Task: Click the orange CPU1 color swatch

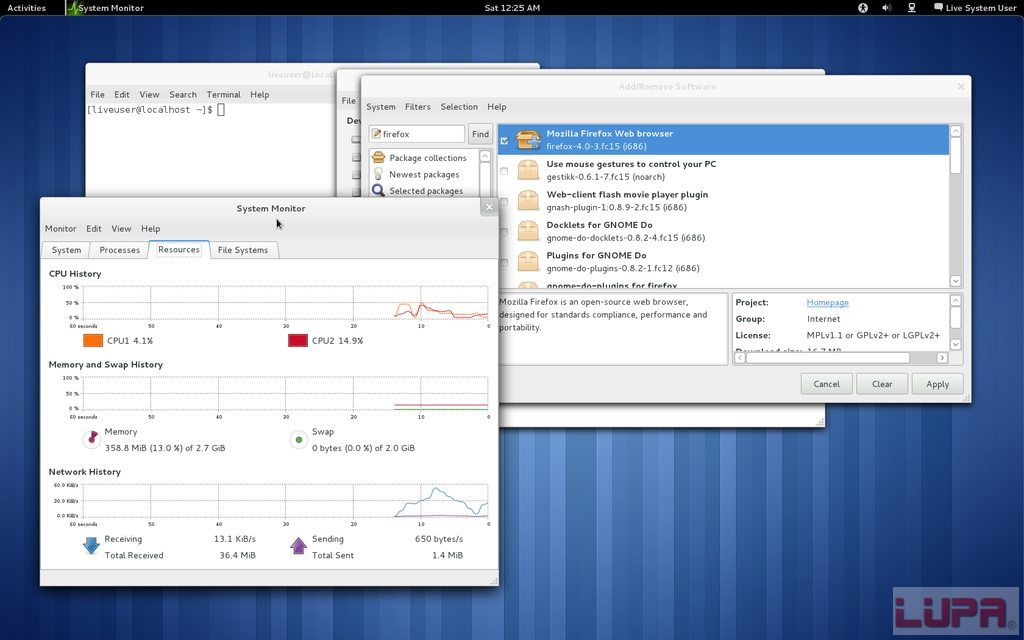Action: 93,340
